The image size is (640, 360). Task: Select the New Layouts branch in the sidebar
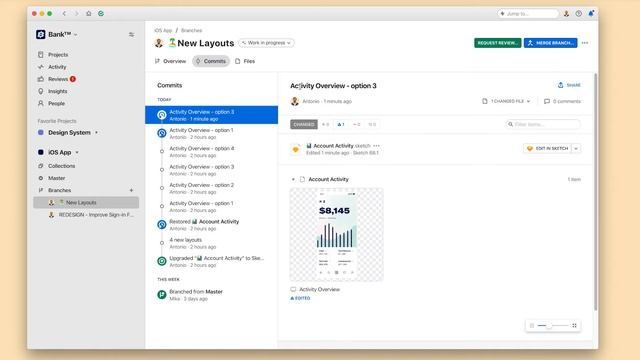[86, 202]
